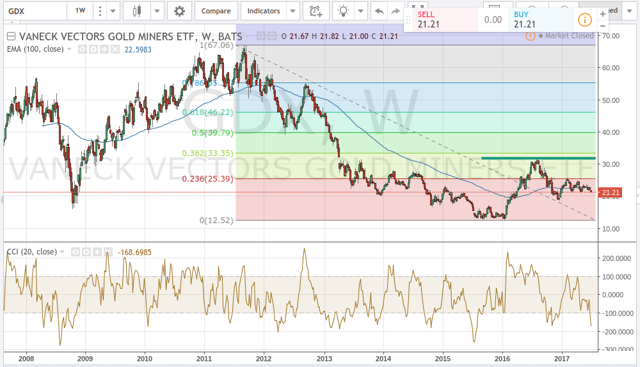Click the EMA value 22.5983

click(138, 50)
